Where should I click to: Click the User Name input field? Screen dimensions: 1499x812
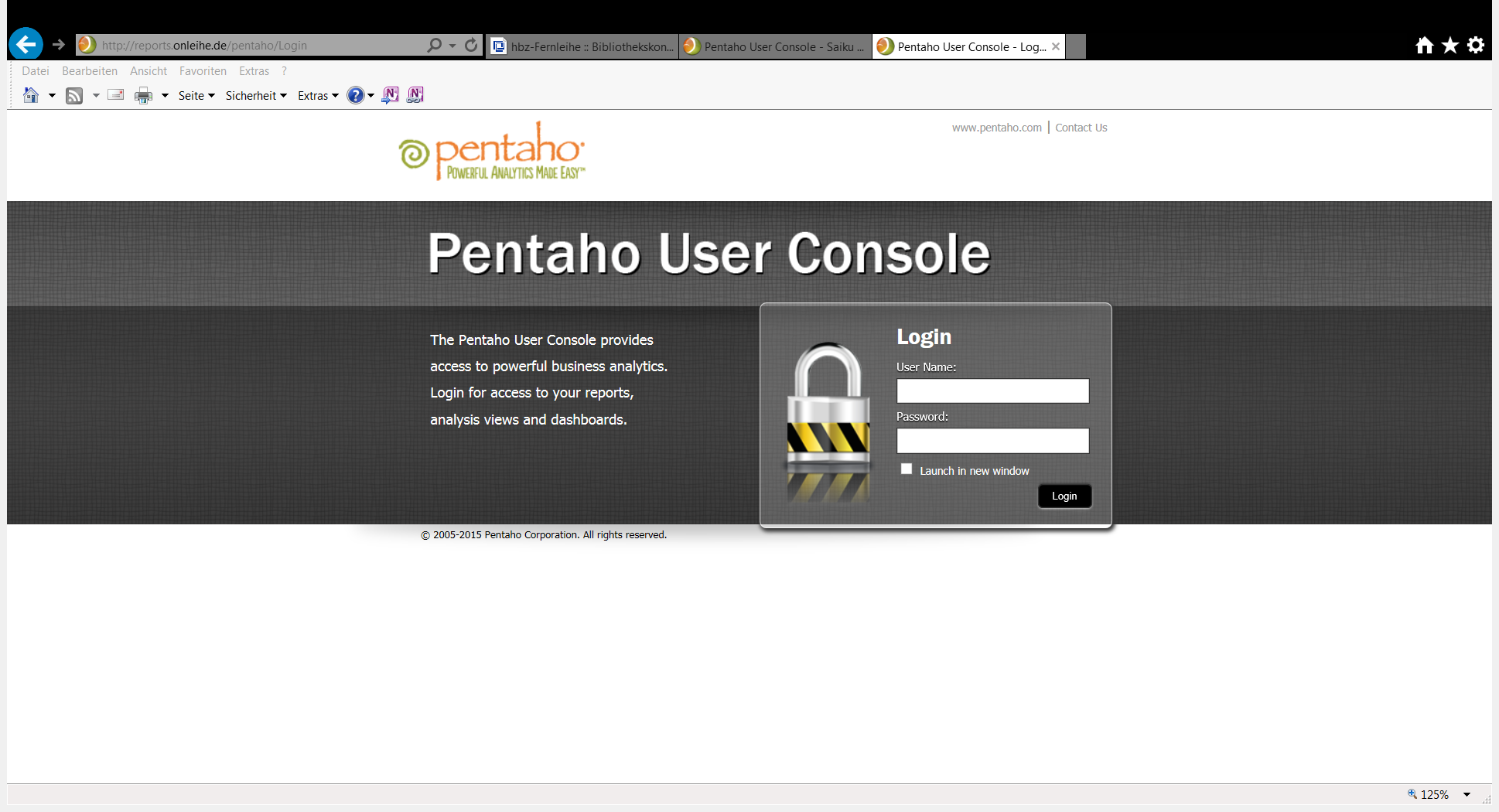coord(992,391)
